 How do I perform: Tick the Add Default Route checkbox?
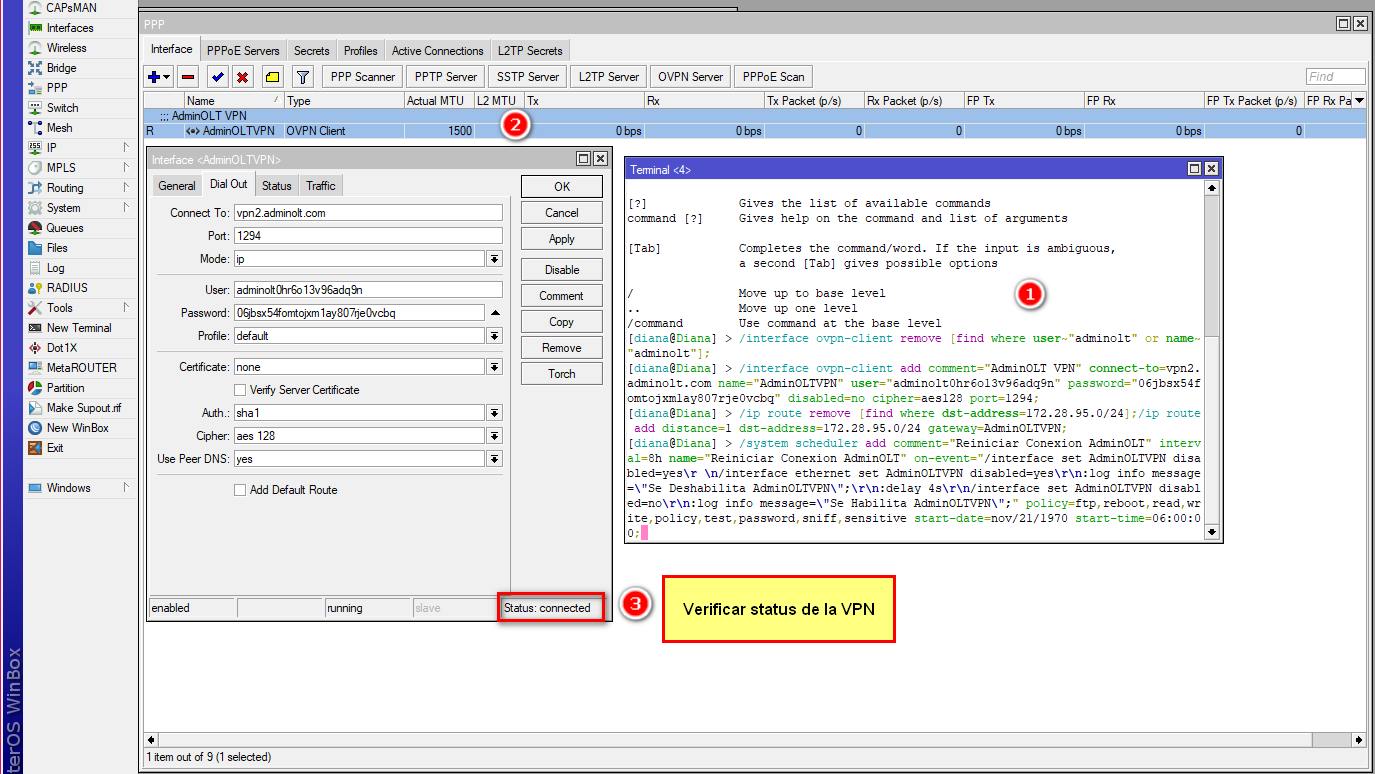pyautogui.click(x=240, y=490)
